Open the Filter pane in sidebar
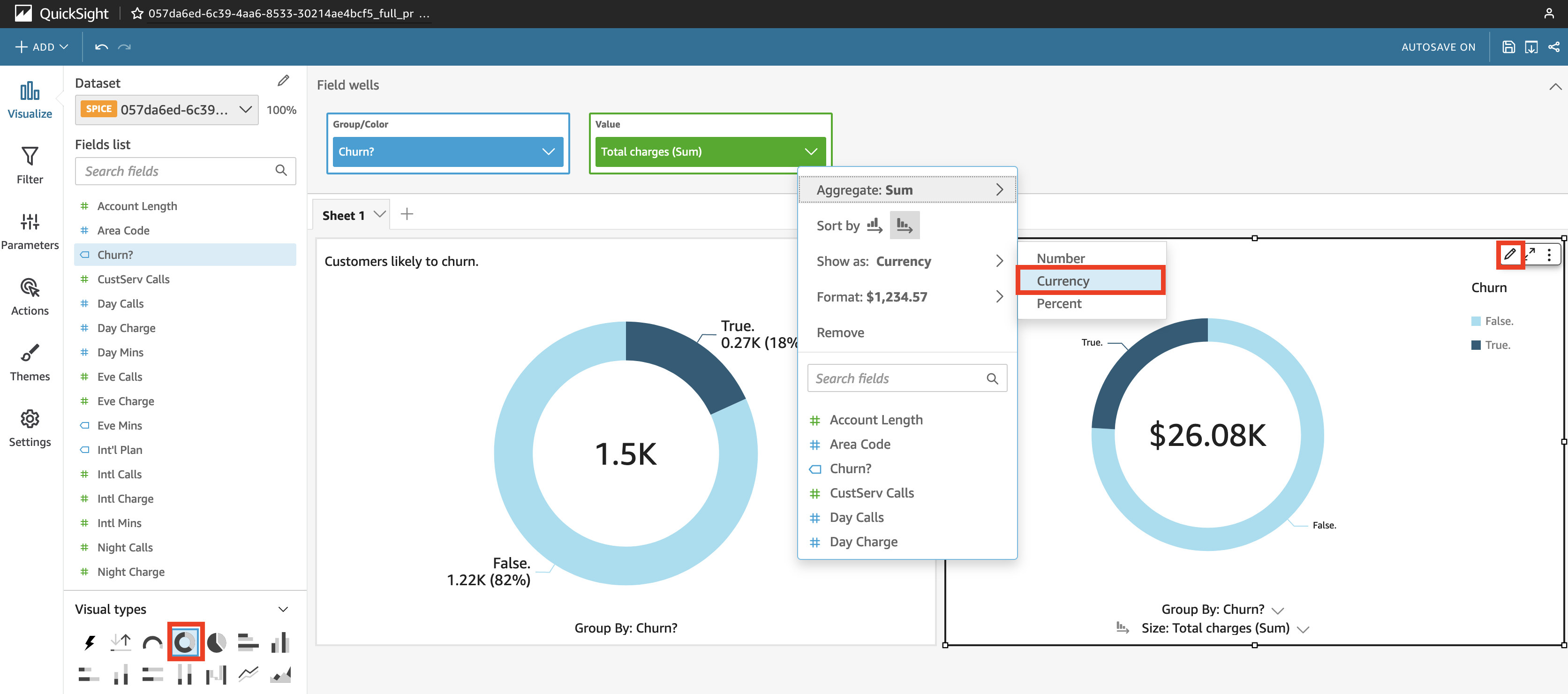The width and height of the screenshot is (1568, 694). click(30, 165)
